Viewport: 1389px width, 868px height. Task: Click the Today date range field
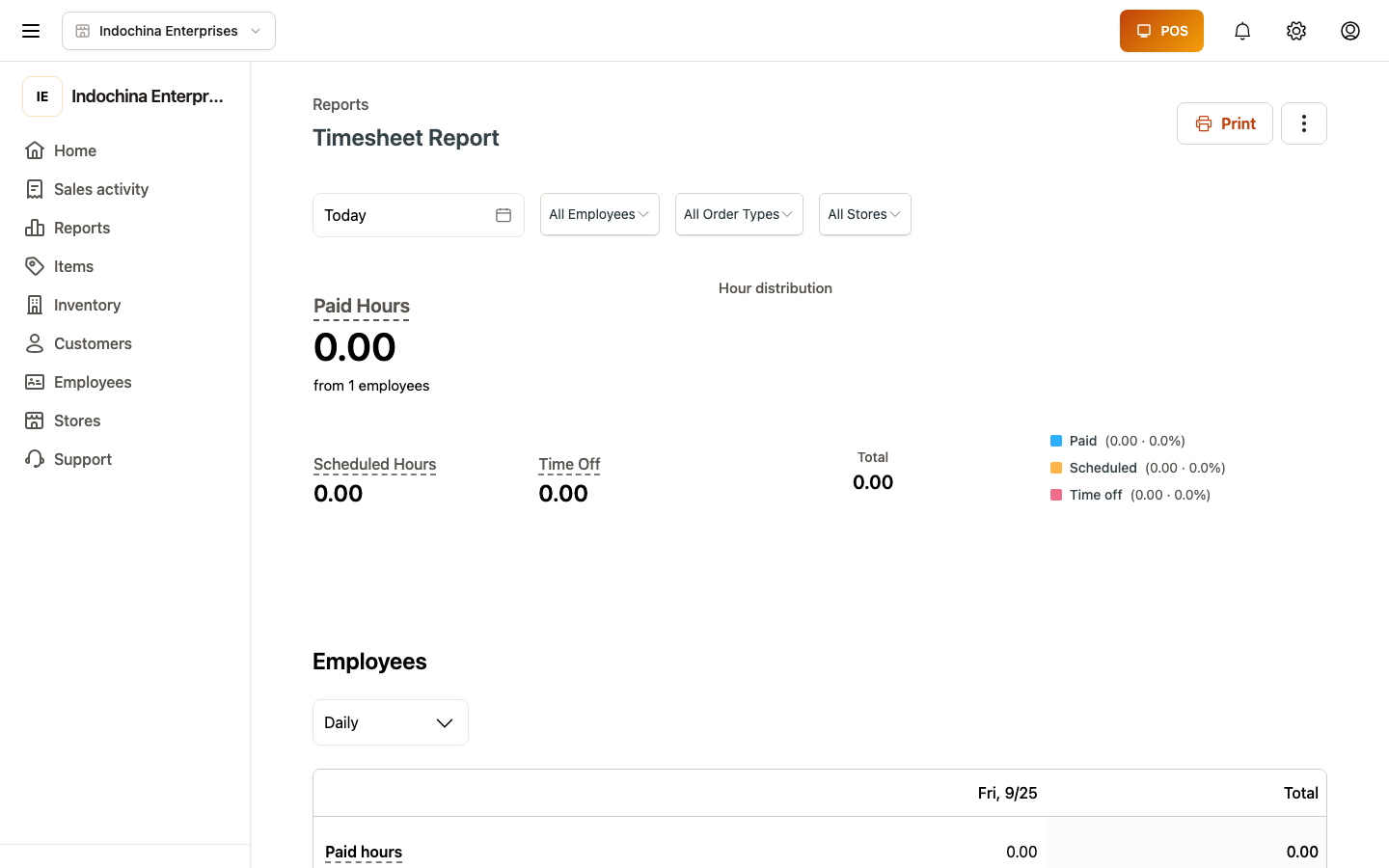(x=419, y=215)
